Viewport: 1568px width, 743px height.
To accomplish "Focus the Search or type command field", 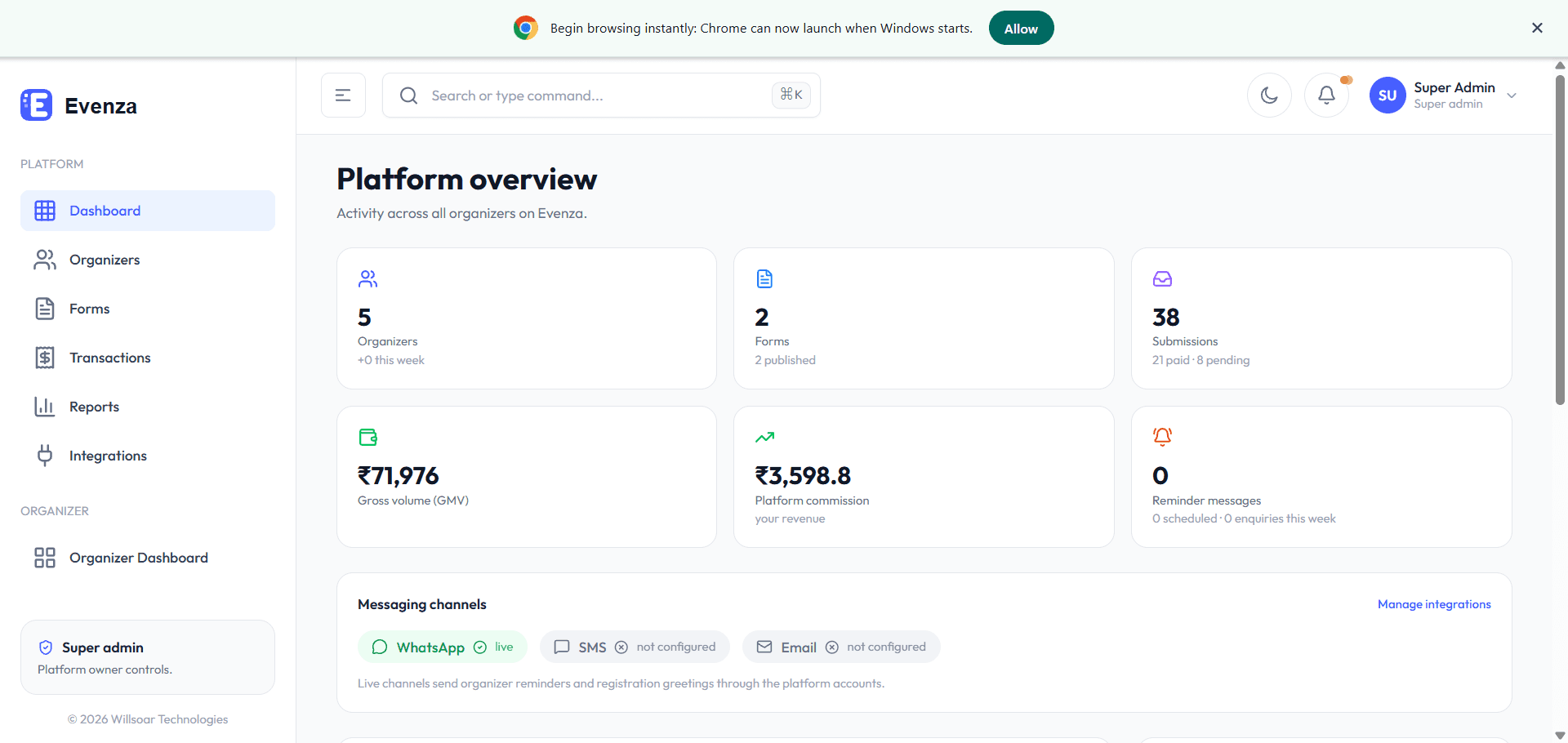I will pyautogui.click(x=601, y=96).
